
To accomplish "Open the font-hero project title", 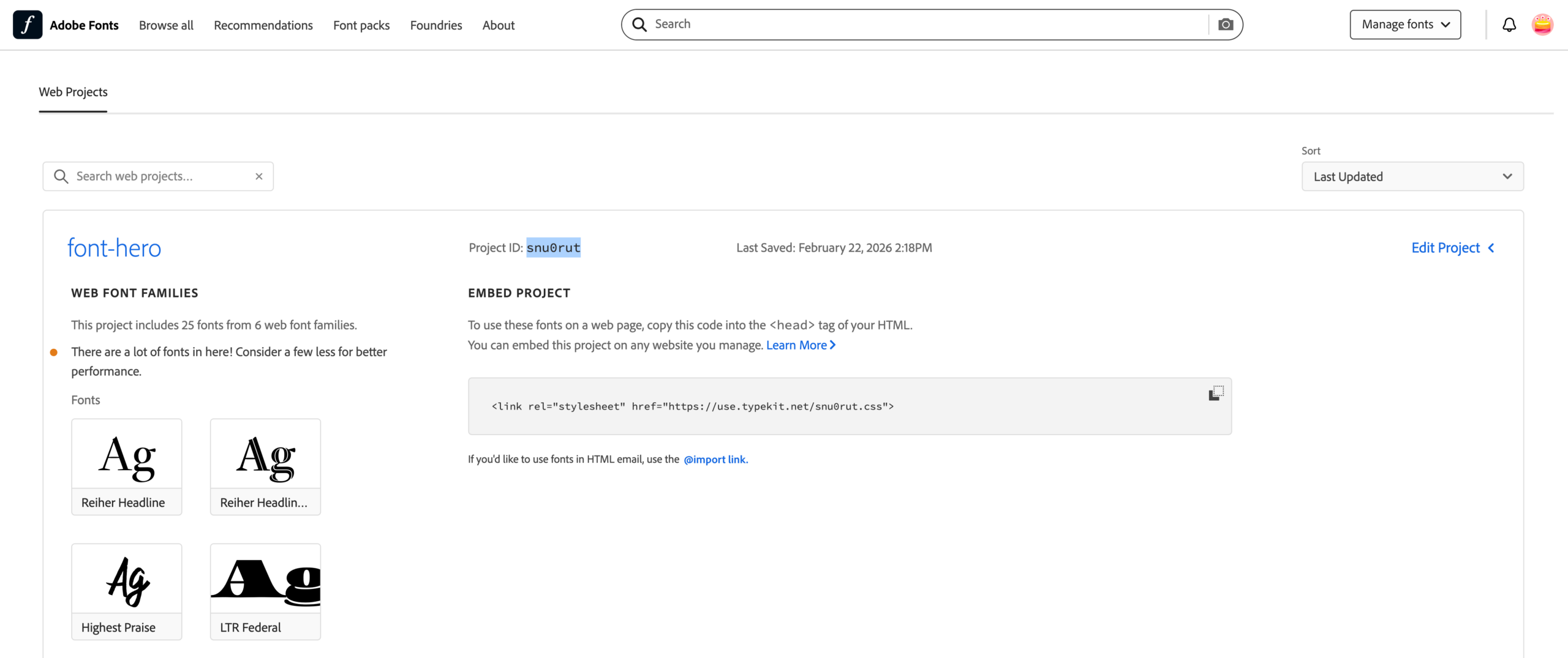I will (114, 248).
